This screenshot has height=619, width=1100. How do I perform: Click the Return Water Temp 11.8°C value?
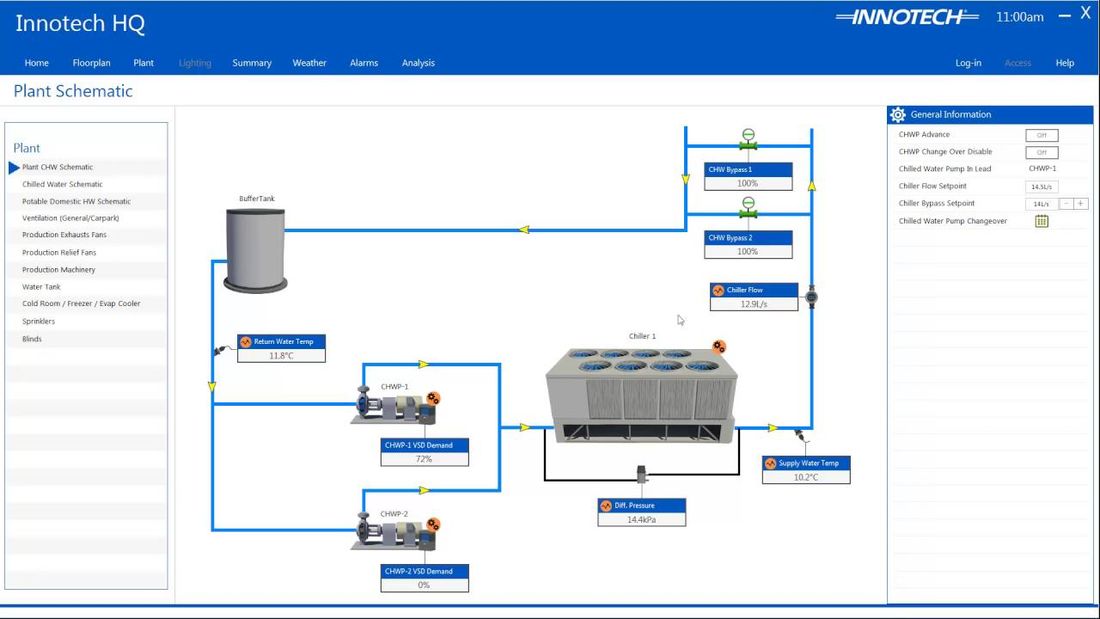tap(281, 356)
